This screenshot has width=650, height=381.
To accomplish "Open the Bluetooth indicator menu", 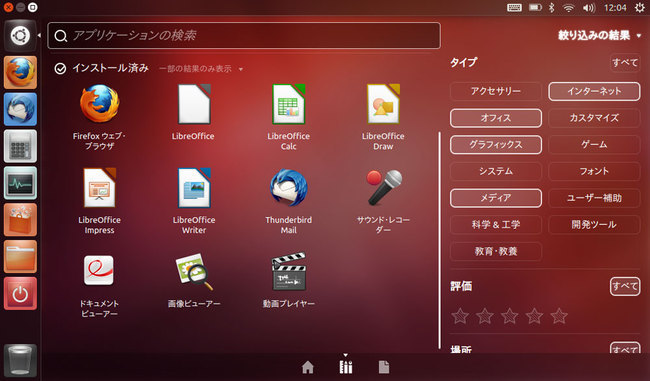I will [551, 7].
